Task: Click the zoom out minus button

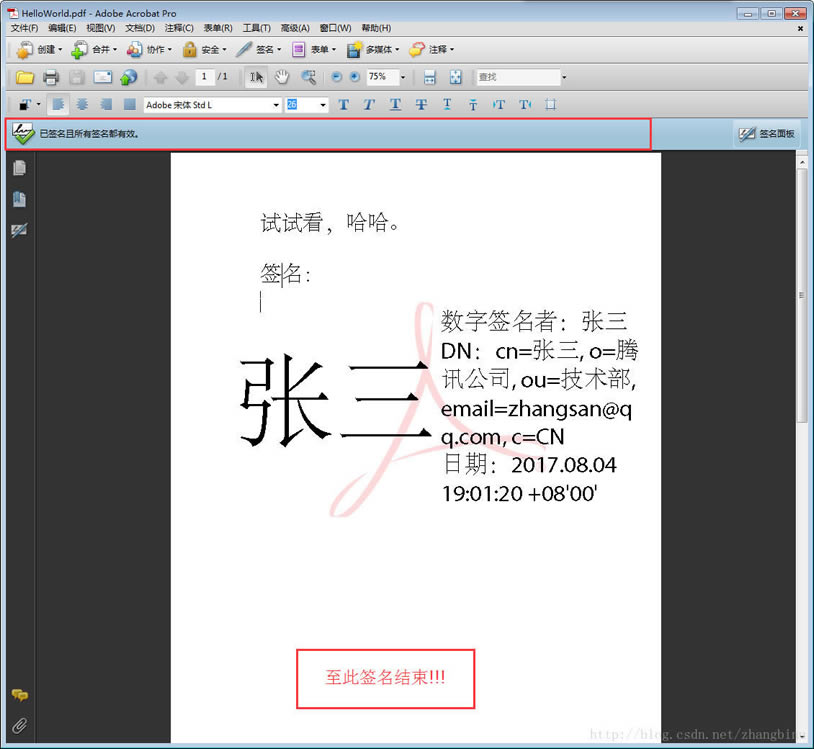Action: tap(336, 77)
